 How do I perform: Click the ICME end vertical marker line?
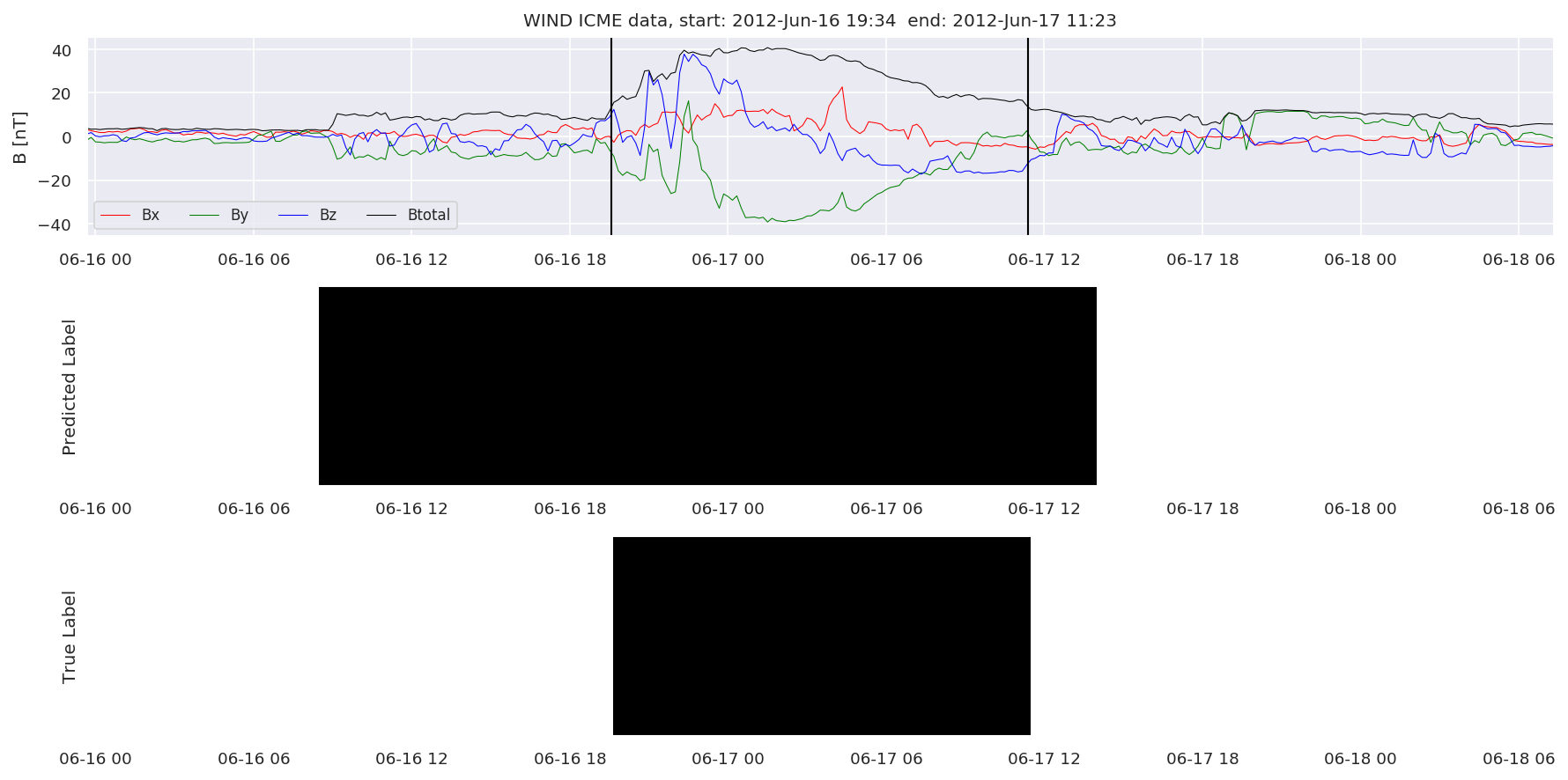(1028, 136)
